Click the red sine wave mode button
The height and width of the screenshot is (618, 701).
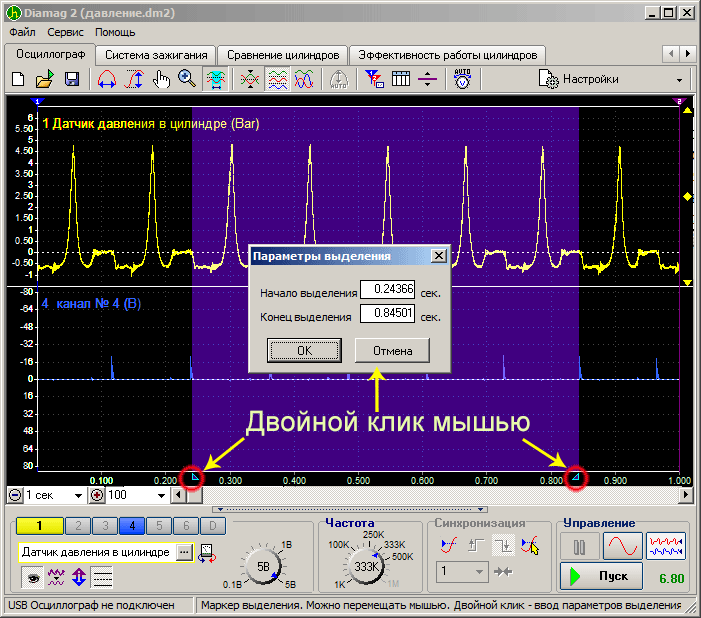pos(622,546)
